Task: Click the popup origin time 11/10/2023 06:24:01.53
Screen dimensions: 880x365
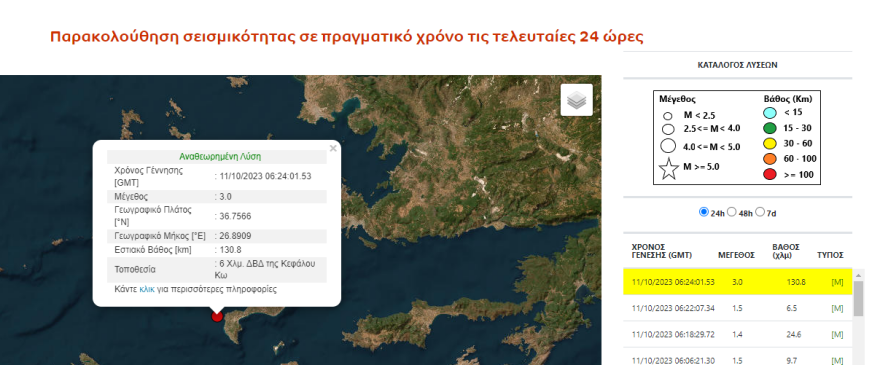Action: click(x=264, y=176)
